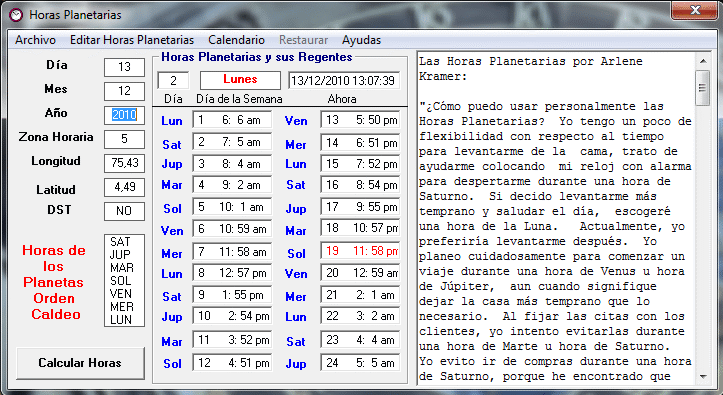
Task: Click the 'DST' label
Action: pos(59,210)
